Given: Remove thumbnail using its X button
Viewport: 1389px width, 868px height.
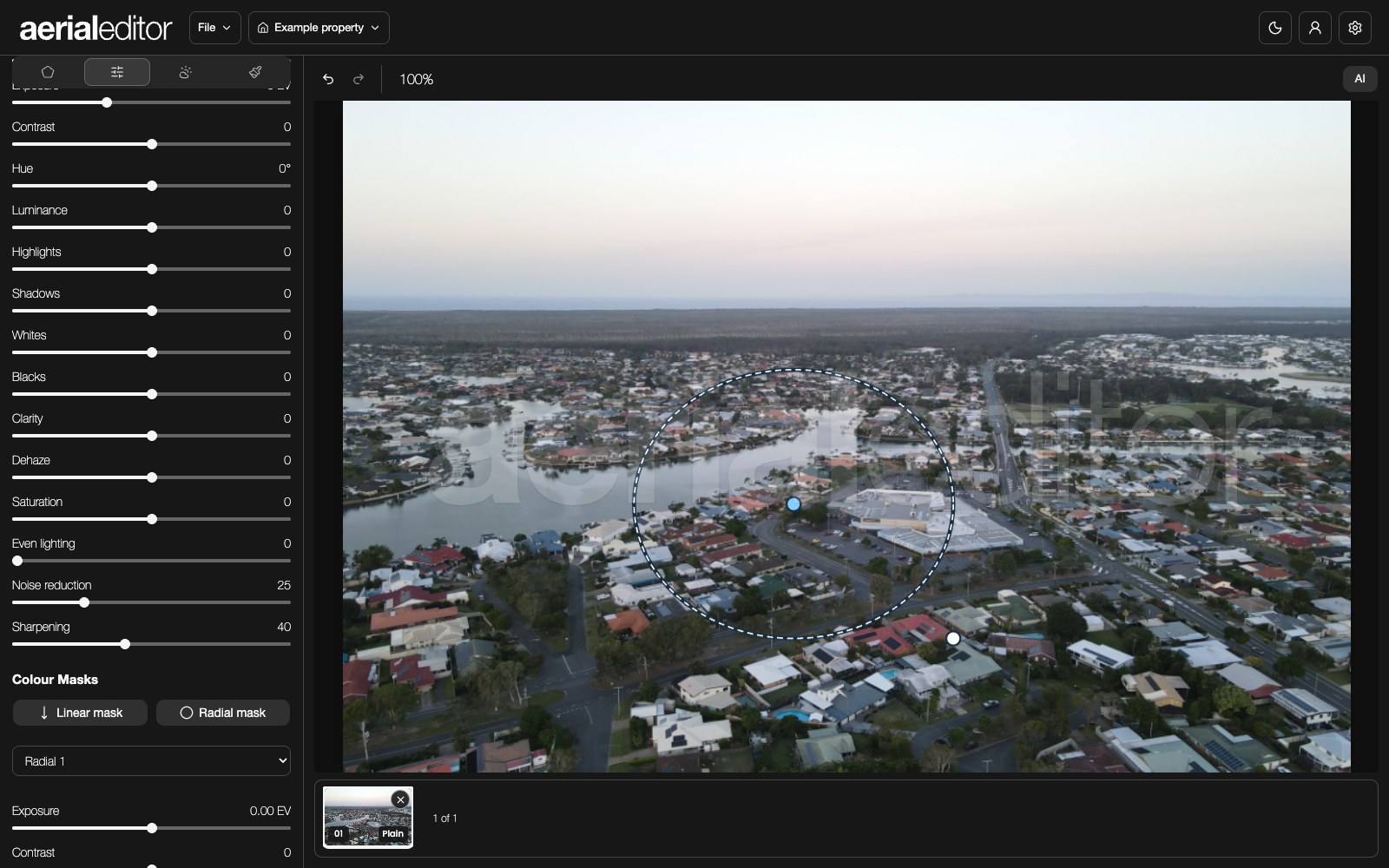Looking at the screenshot, I should click(400, 799).
